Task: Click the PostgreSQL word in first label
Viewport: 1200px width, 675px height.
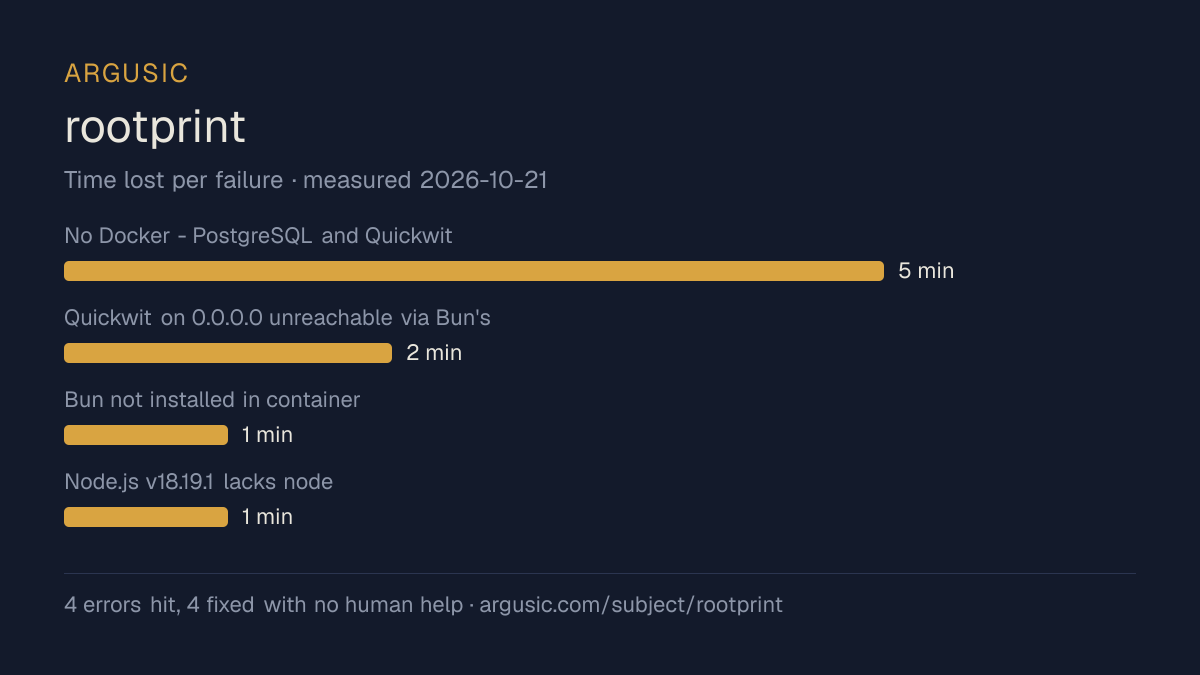Action: click(252, 236)
